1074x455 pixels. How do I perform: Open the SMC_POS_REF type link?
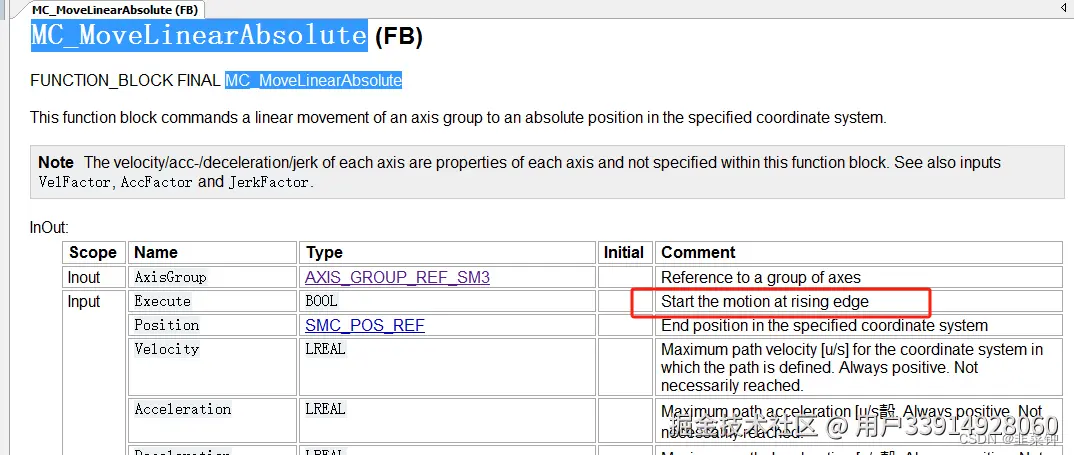click(364, 325)
